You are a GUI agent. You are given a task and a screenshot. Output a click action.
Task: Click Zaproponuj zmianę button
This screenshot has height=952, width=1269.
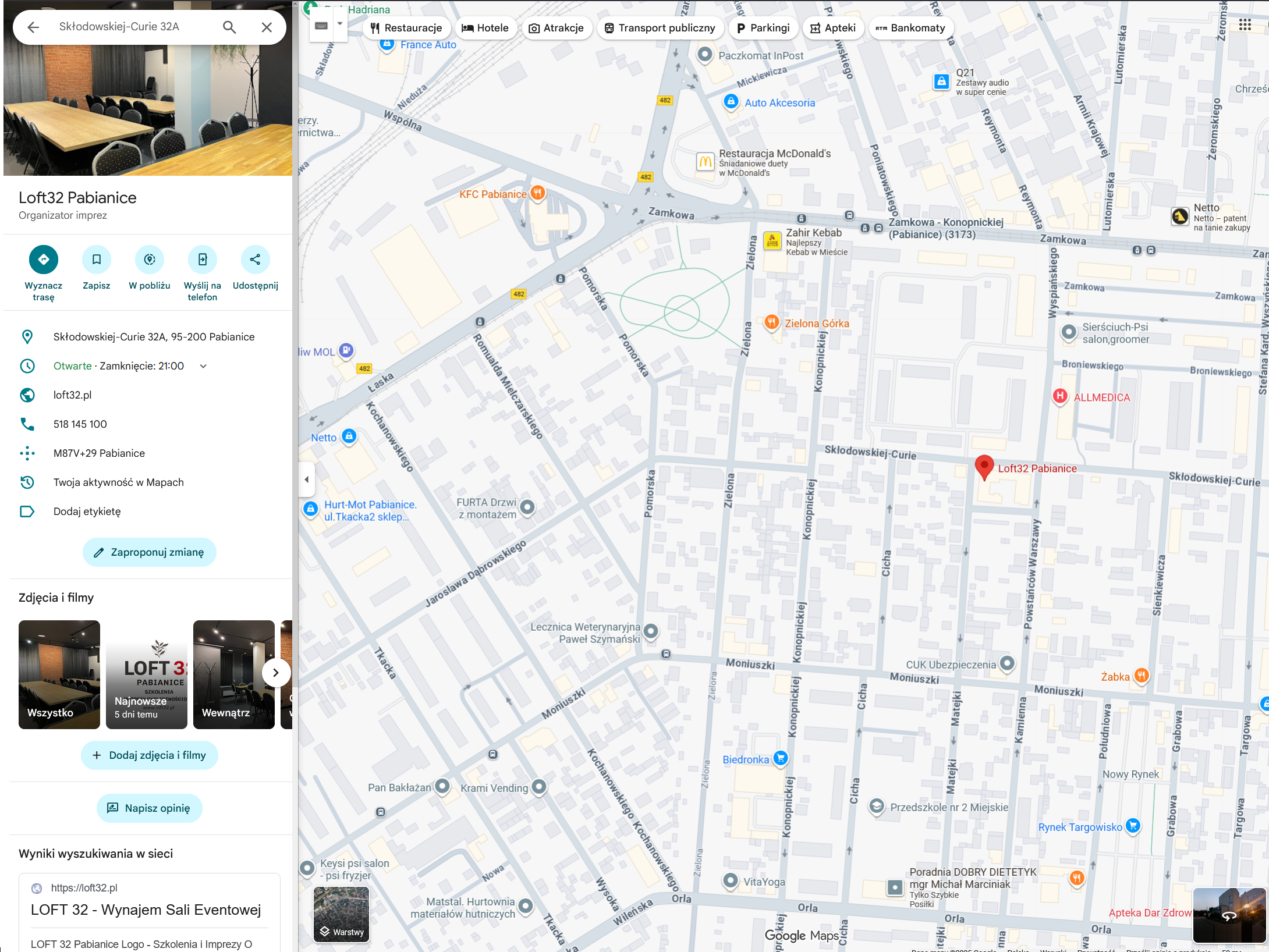point(150,552)
